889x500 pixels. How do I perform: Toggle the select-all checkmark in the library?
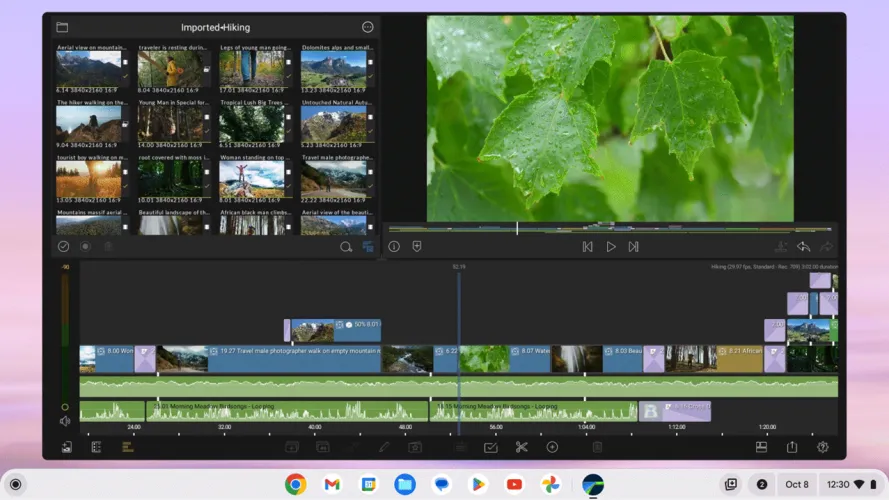[x=63, y=246]
